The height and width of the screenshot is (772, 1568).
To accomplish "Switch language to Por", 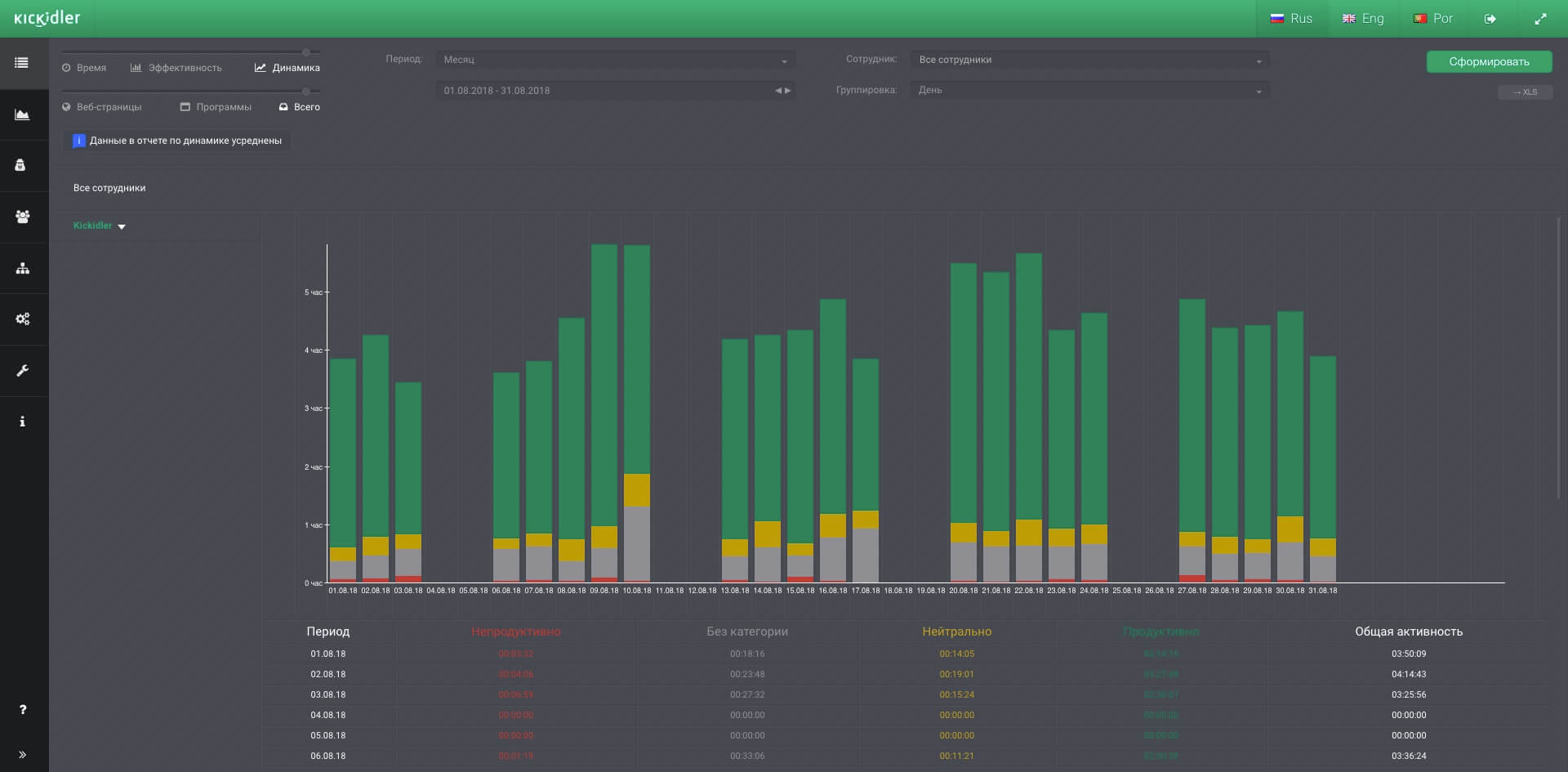I will coord(1433,19).
